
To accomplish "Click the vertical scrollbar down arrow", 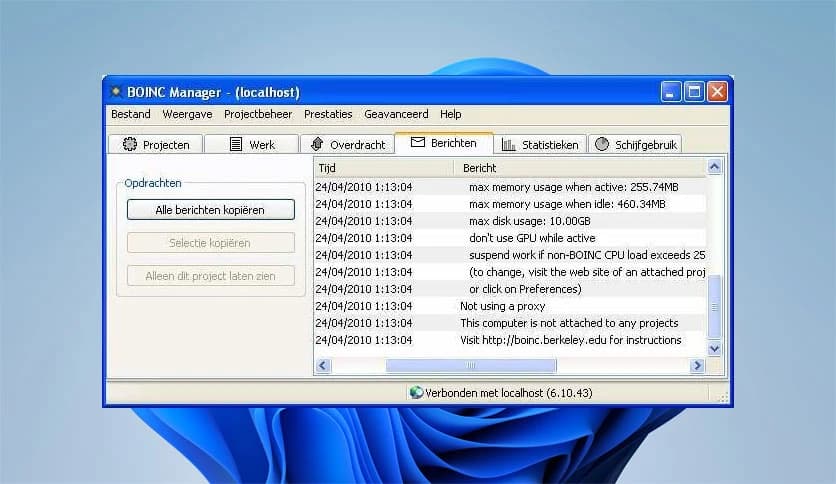I will (x=714, y=349).
